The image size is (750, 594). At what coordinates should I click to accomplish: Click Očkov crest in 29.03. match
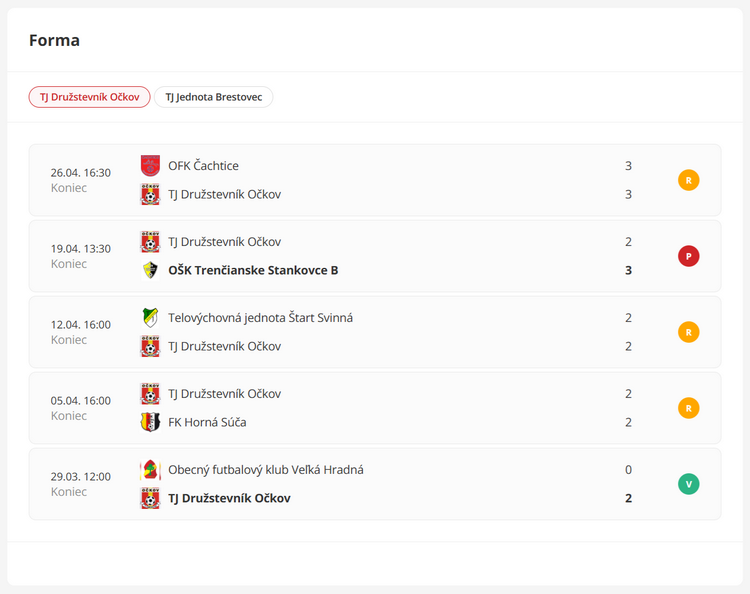click(150, 498)
